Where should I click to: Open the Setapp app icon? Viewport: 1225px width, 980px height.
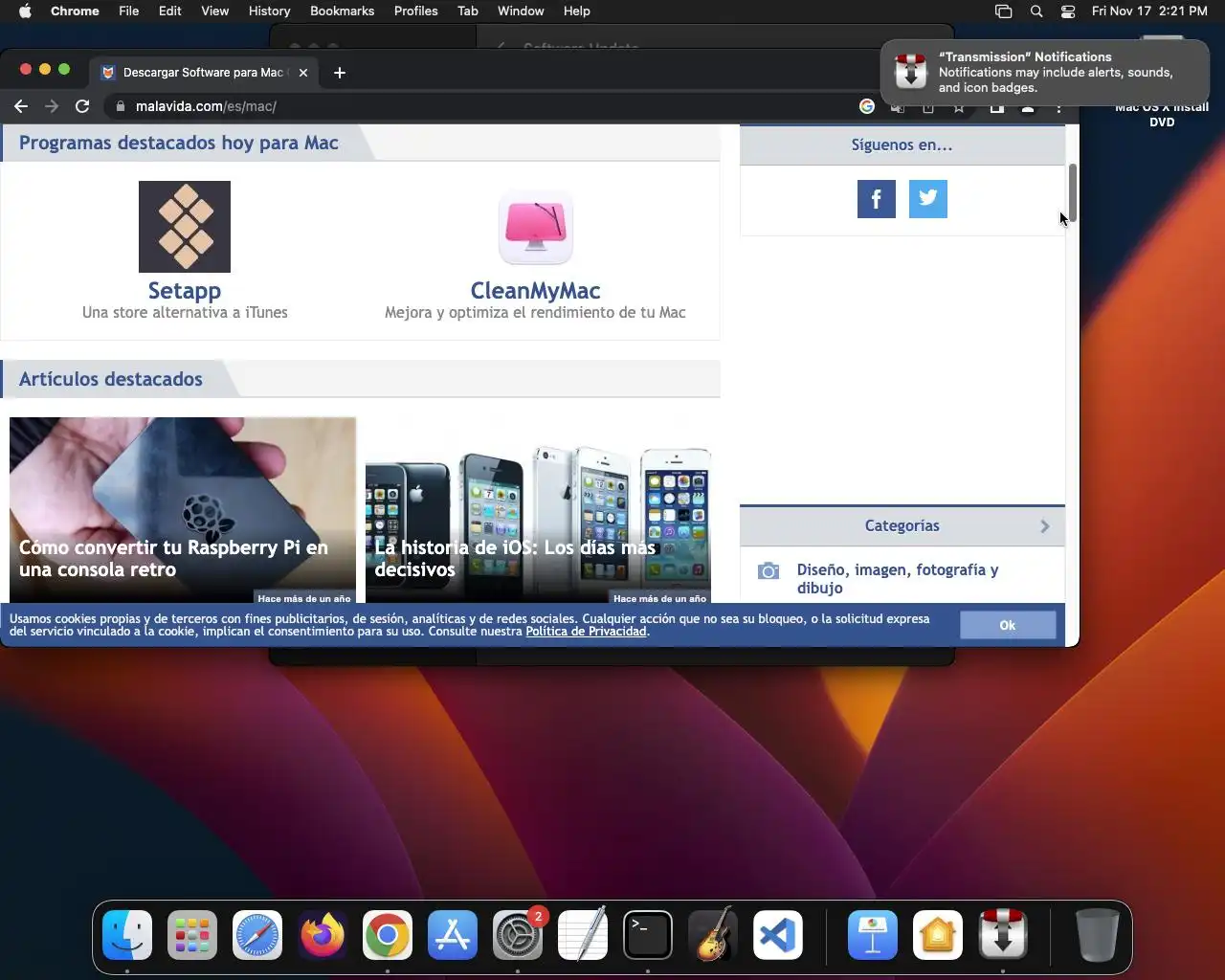click(x=185, y=227)
